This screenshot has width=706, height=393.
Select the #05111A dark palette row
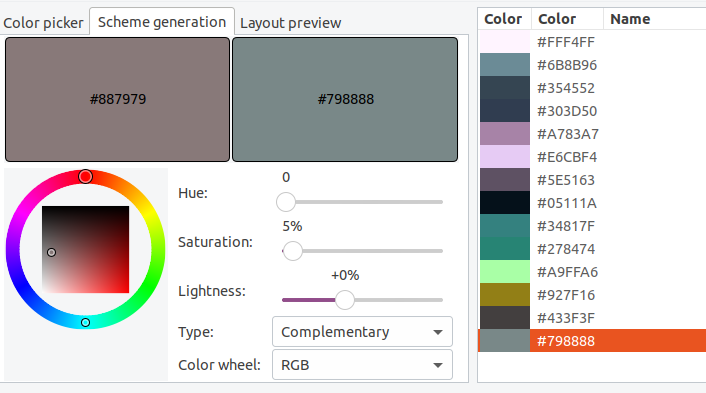[x=592, y=203]
